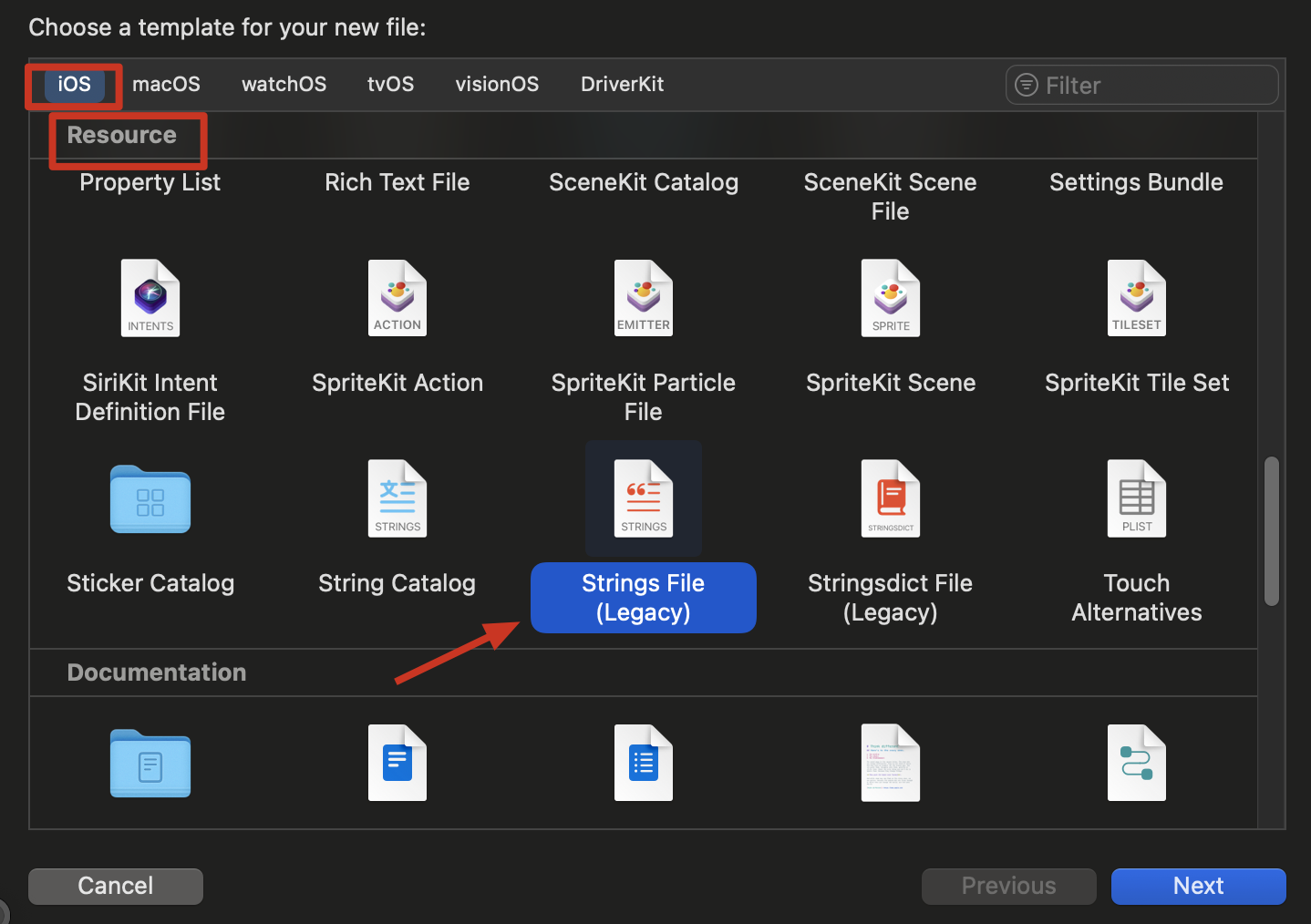Focus the Filter text field

1142,85
